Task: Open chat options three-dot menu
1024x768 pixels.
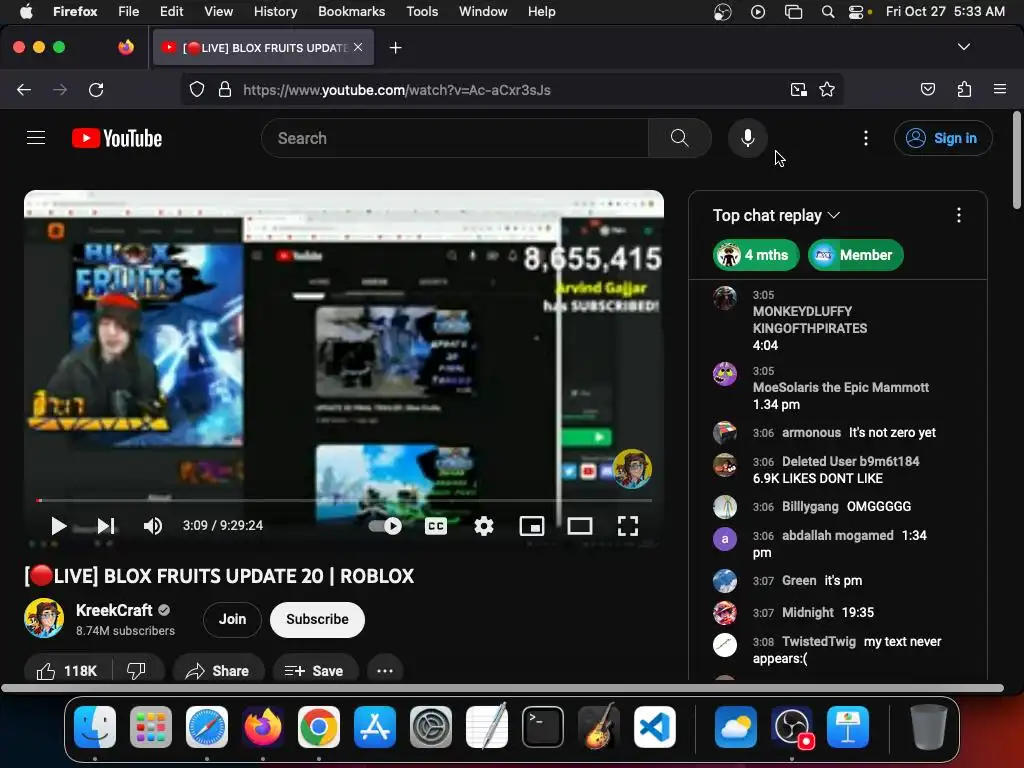Action: coord(959,215)
